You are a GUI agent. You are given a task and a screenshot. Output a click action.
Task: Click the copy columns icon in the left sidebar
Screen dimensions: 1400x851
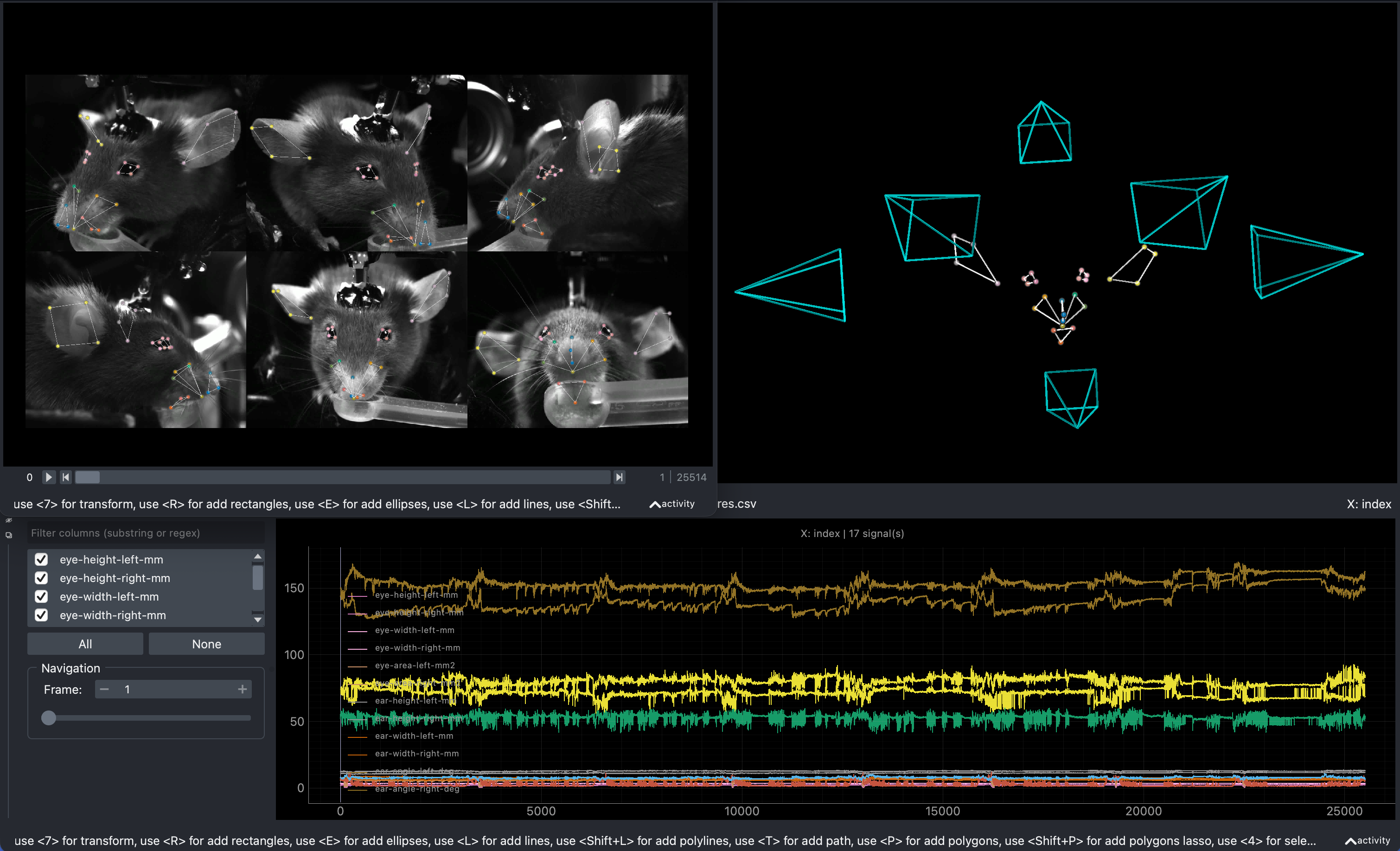pyautogui.click(x=9, y=535)
